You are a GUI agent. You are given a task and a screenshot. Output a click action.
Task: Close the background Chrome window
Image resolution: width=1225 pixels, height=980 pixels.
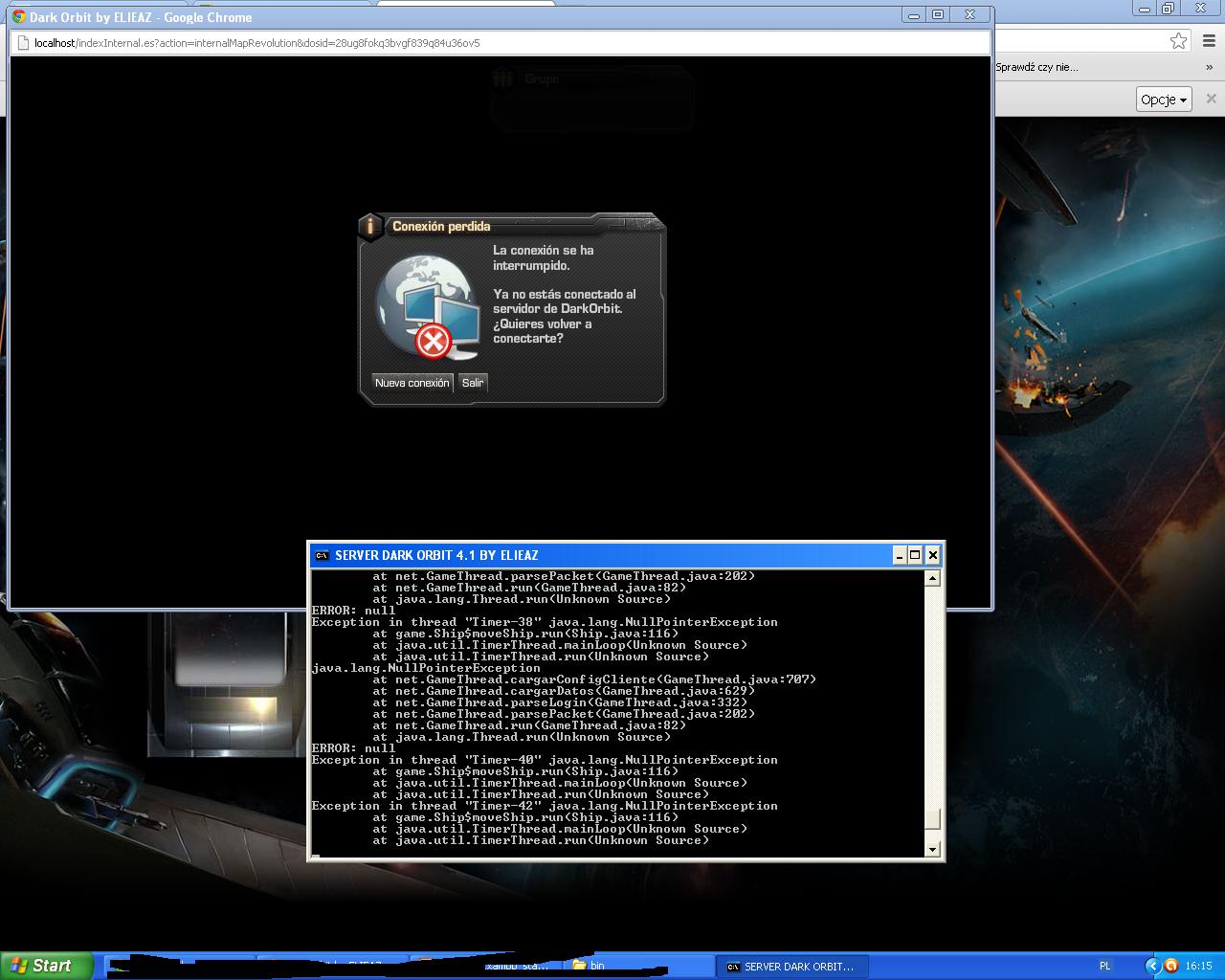coord(1201,9)
